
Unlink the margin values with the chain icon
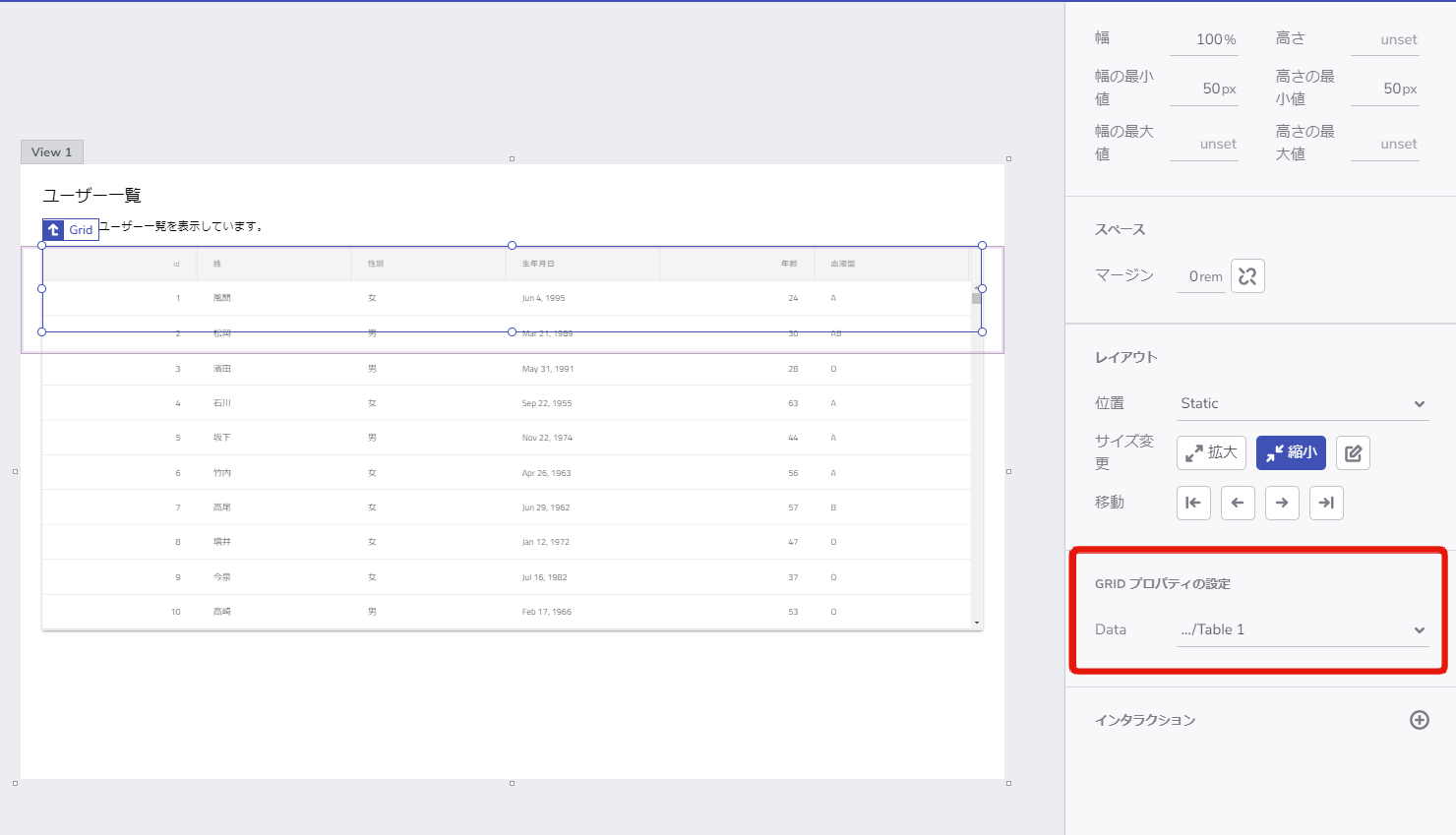click(x=1247, y=275)
